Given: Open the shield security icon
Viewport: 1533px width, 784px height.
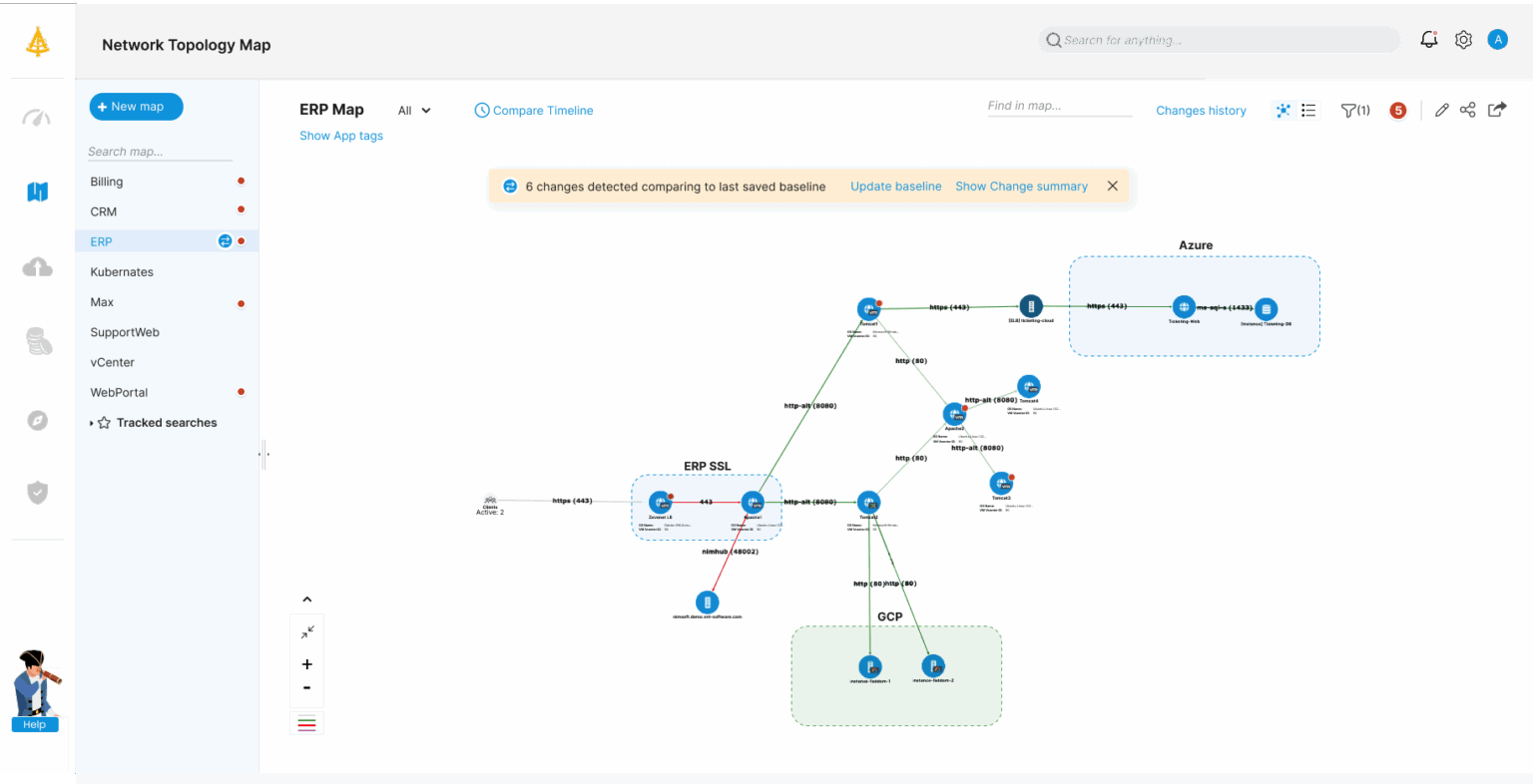Looking at the screenshot, I should pyautogui.click(x=37, y=492).
